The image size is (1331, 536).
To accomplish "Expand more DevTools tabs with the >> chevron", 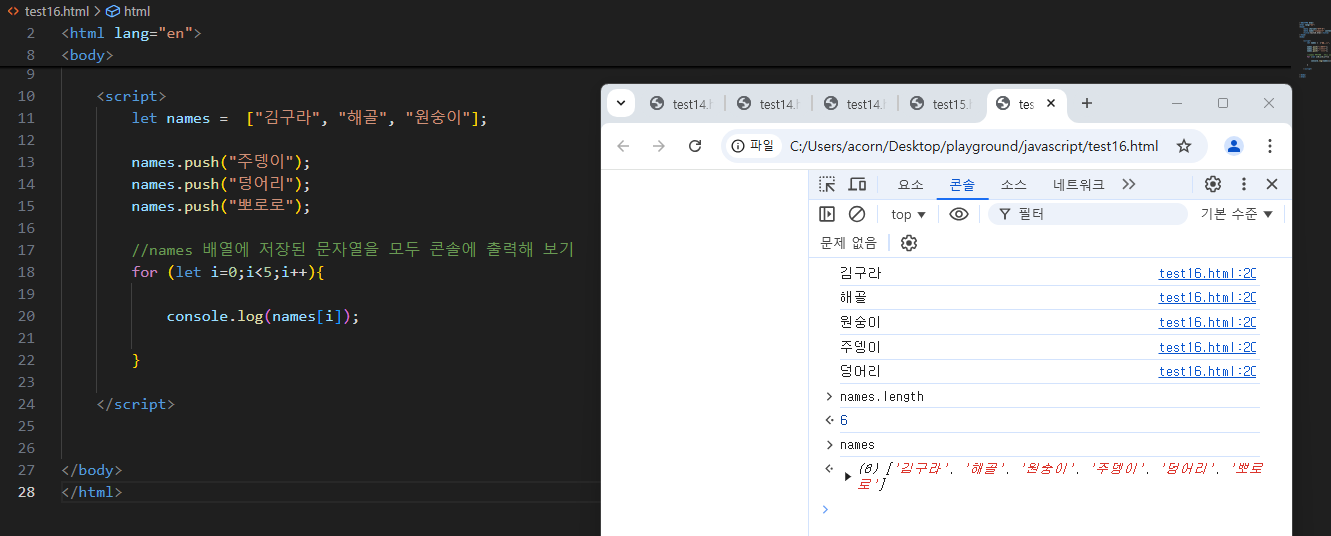I will tap(1129, 184).
